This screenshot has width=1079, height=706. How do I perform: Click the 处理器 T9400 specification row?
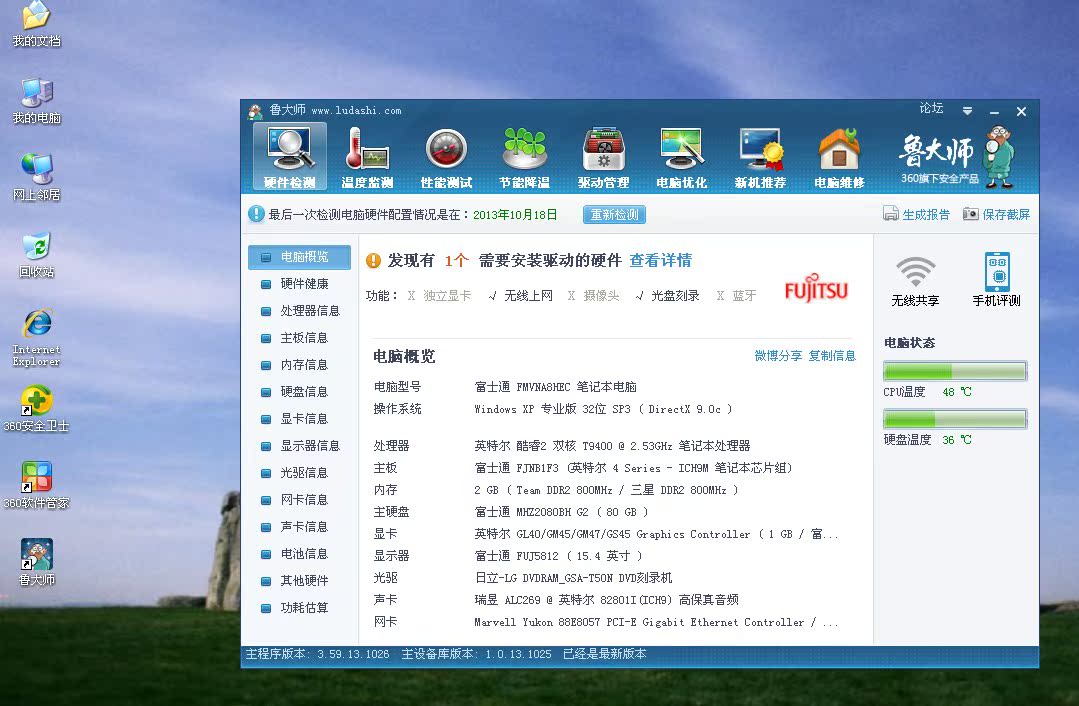tap(562, 446)
